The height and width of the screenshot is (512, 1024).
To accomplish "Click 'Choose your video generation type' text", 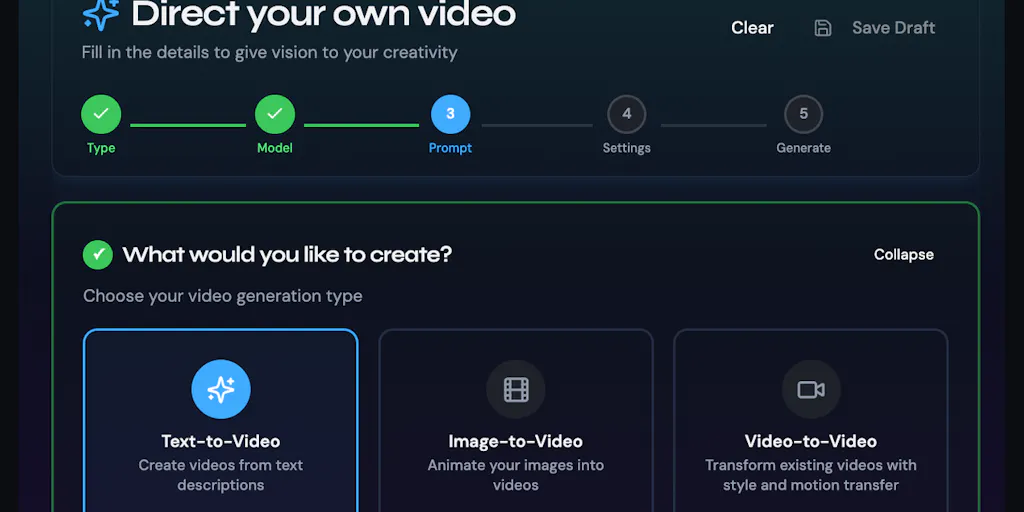I will pyautogui.click(x=223, y=296).
